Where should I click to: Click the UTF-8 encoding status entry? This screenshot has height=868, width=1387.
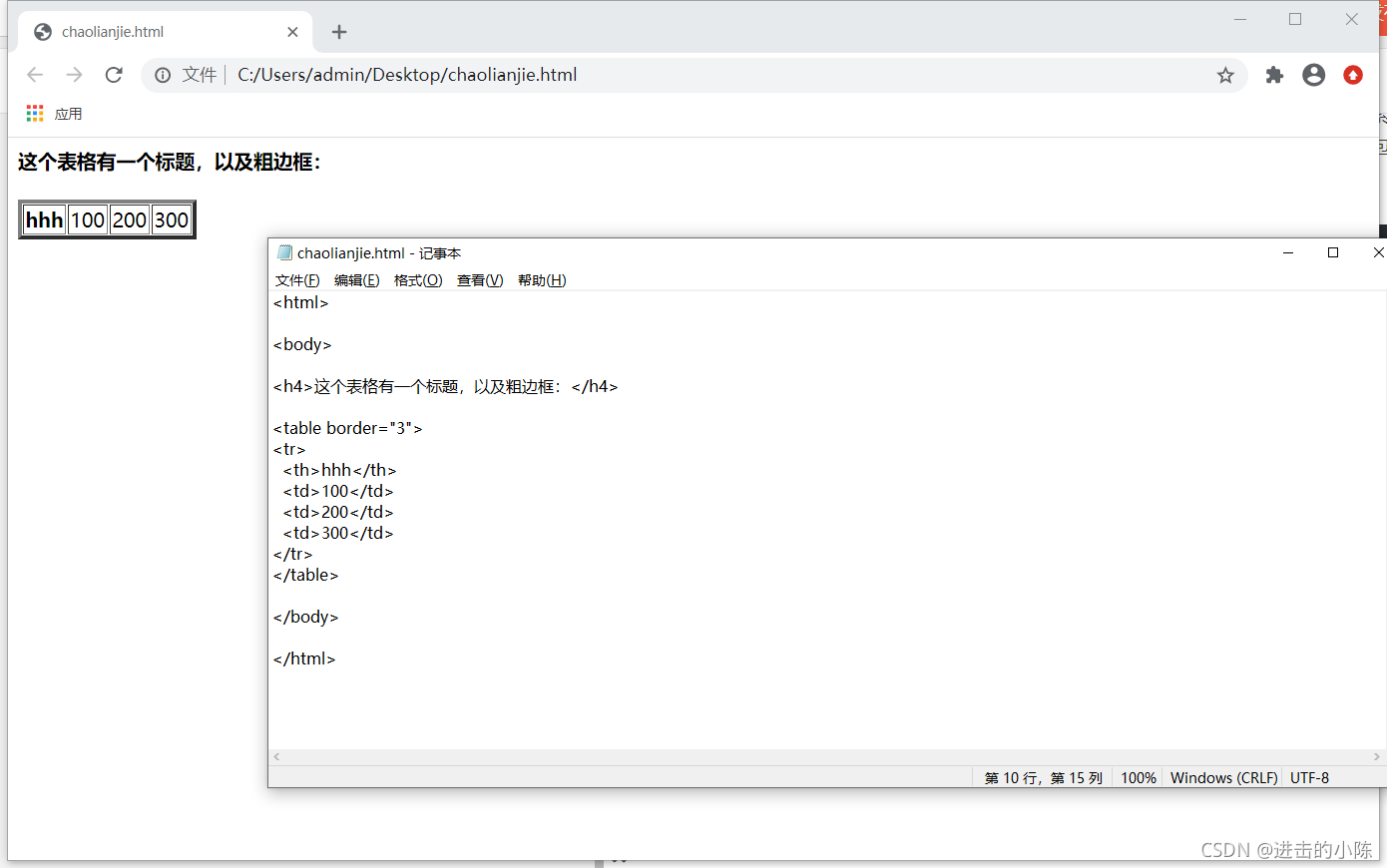click(x=1309, y=778)
